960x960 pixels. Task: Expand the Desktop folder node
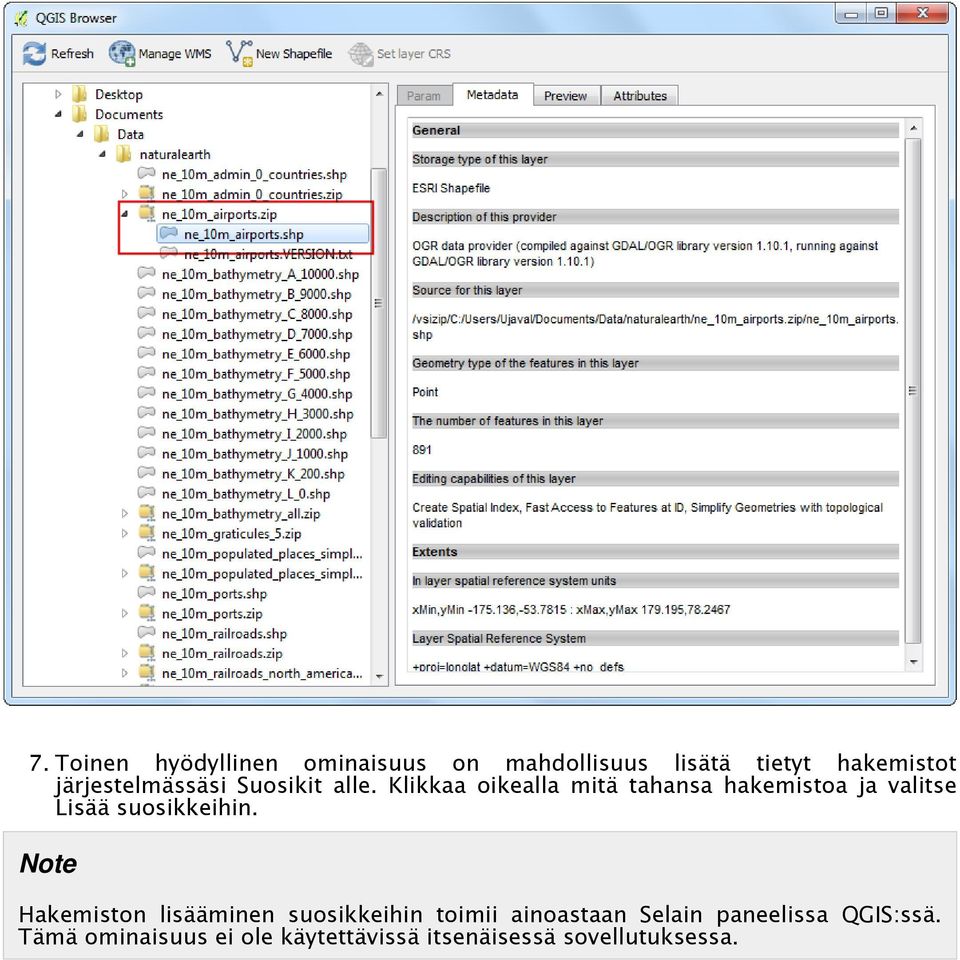click(58, 94)
